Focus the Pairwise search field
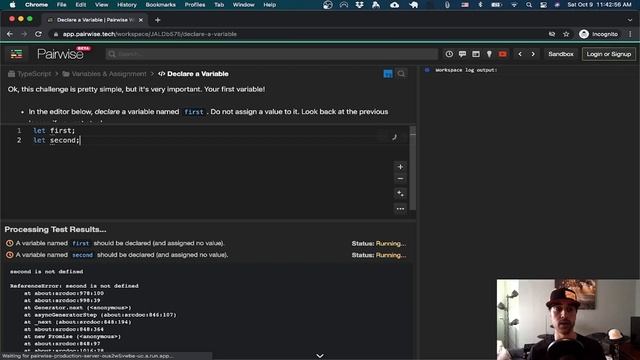This screenshot has height=360, width=640. [x=271, y=54]
